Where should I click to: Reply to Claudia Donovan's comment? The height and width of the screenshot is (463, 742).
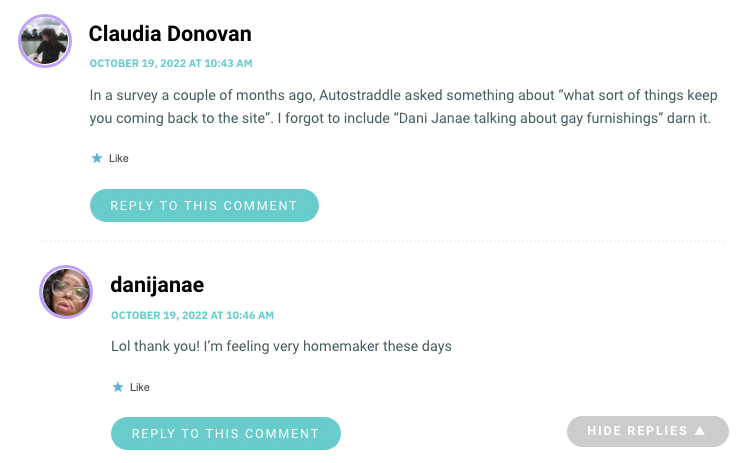[x=204, y=205]
